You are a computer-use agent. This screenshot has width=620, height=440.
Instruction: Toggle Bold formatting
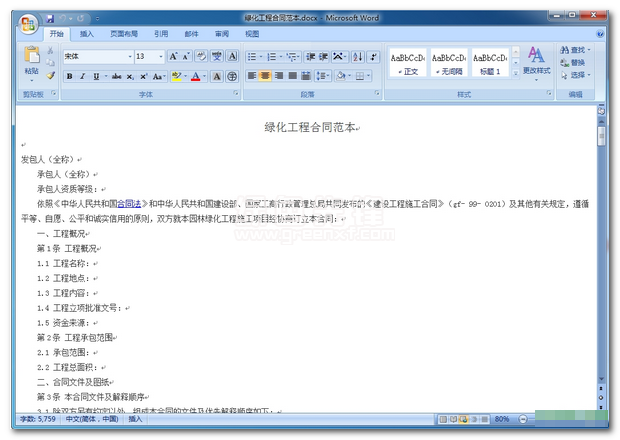70,77
